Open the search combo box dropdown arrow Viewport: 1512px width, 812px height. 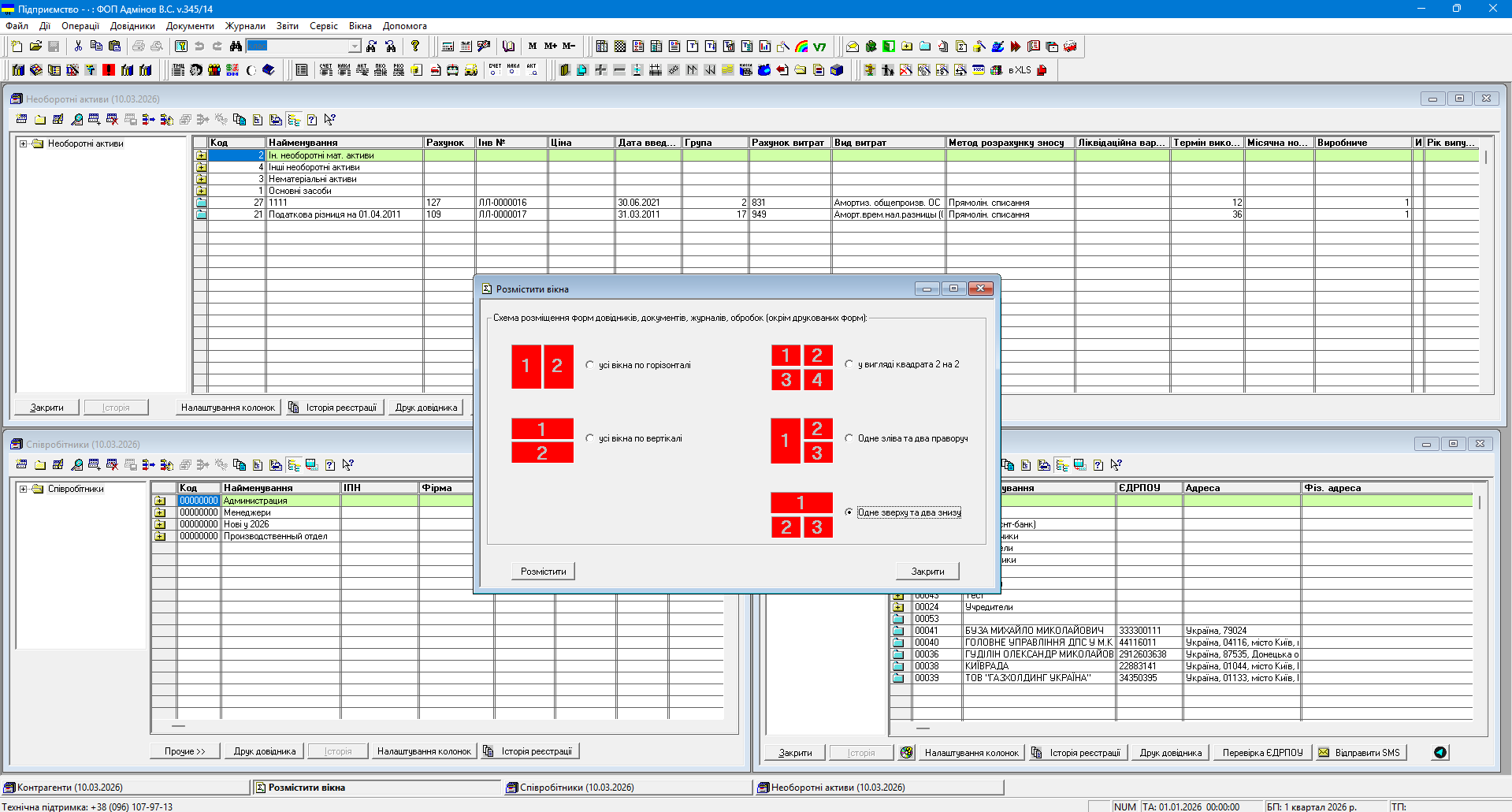click(x=355, y=47)
